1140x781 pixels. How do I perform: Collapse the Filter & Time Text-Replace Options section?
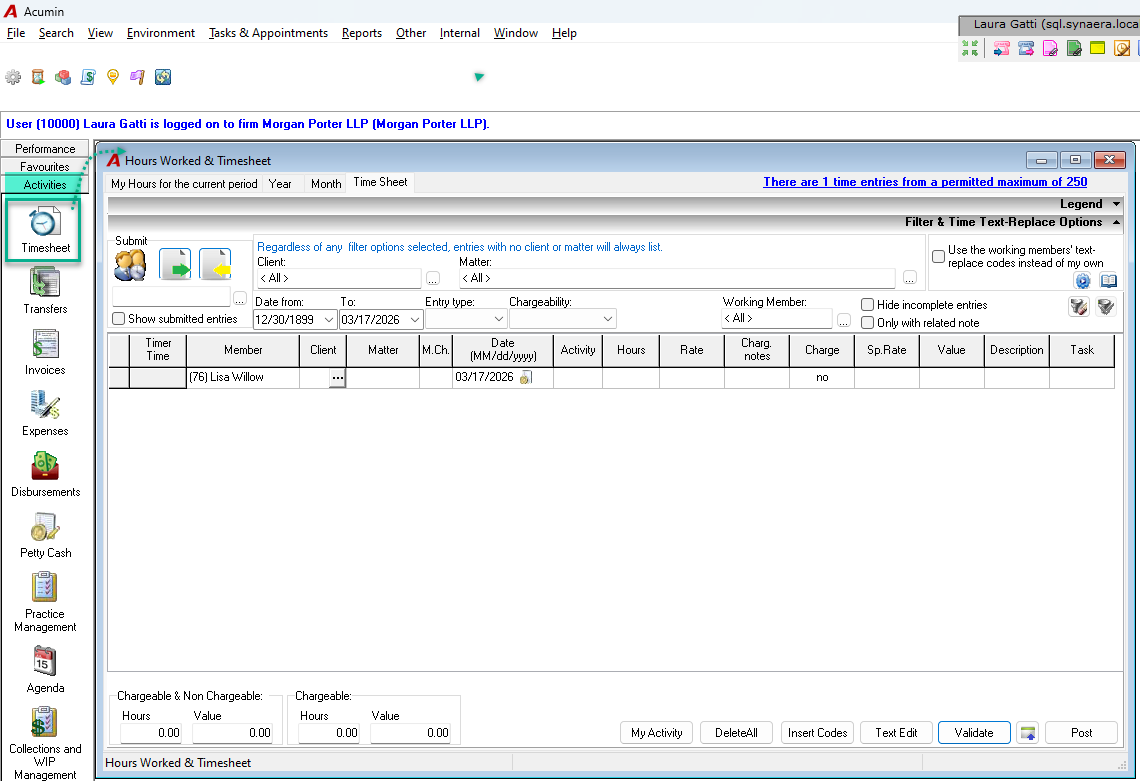click(1116, 222)
